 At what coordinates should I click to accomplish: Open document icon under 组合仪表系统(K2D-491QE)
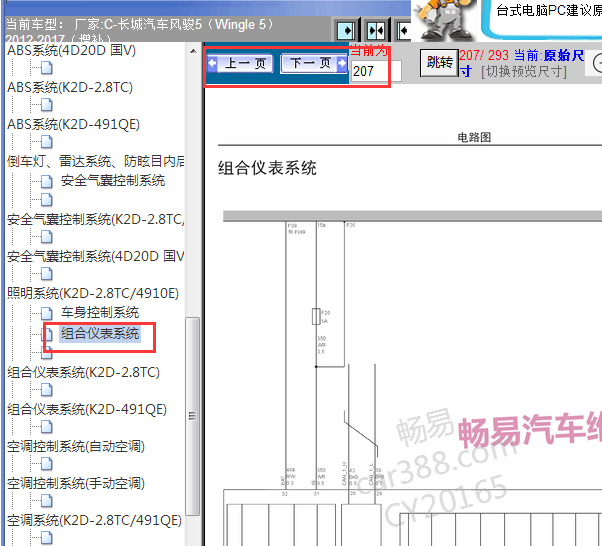pos(47,427)
